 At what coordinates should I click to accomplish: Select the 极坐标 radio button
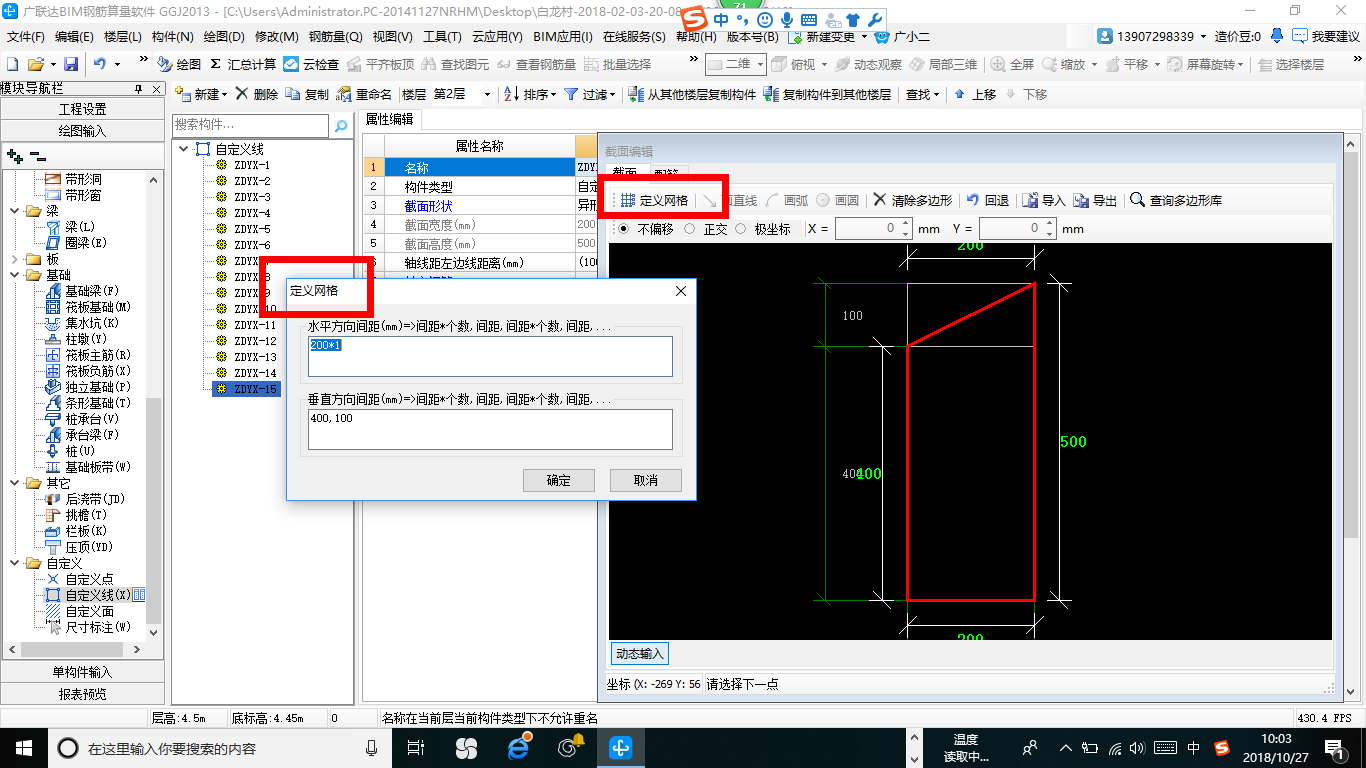pos(740,229)
